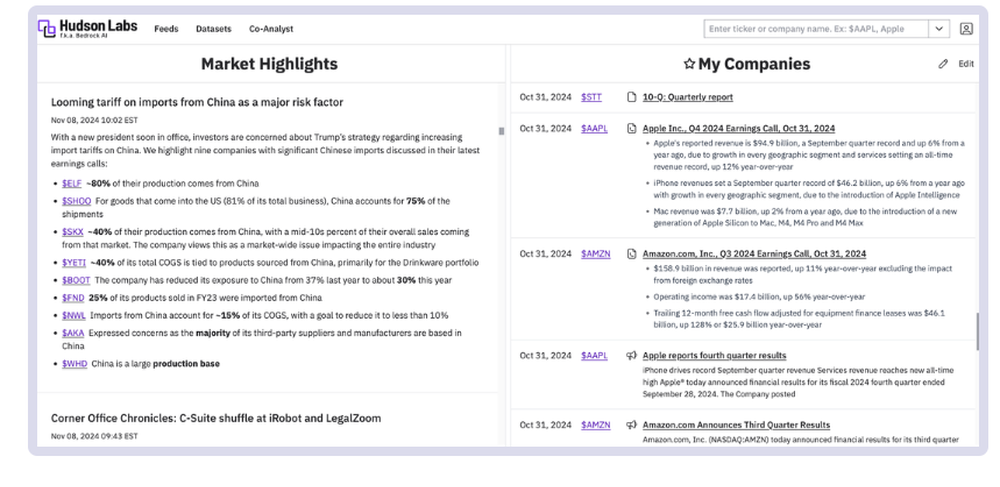This screenshot has width=1000, height=487.
Task: Open the 10-Q: Quarterly report link
Action: pyautogui.click(x=688, y=97)
